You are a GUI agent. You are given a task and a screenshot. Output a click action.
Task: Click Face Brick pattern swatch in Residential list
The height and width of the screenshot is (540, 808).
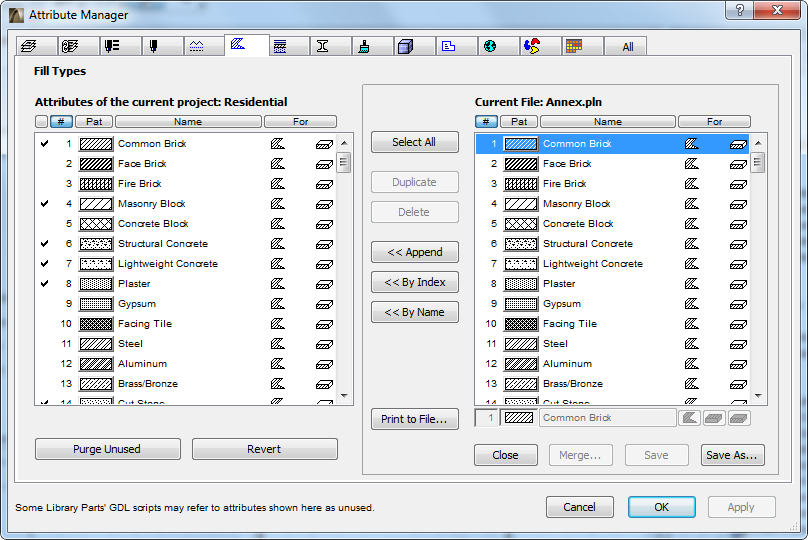pyautogui.click(x=96, y=164)
